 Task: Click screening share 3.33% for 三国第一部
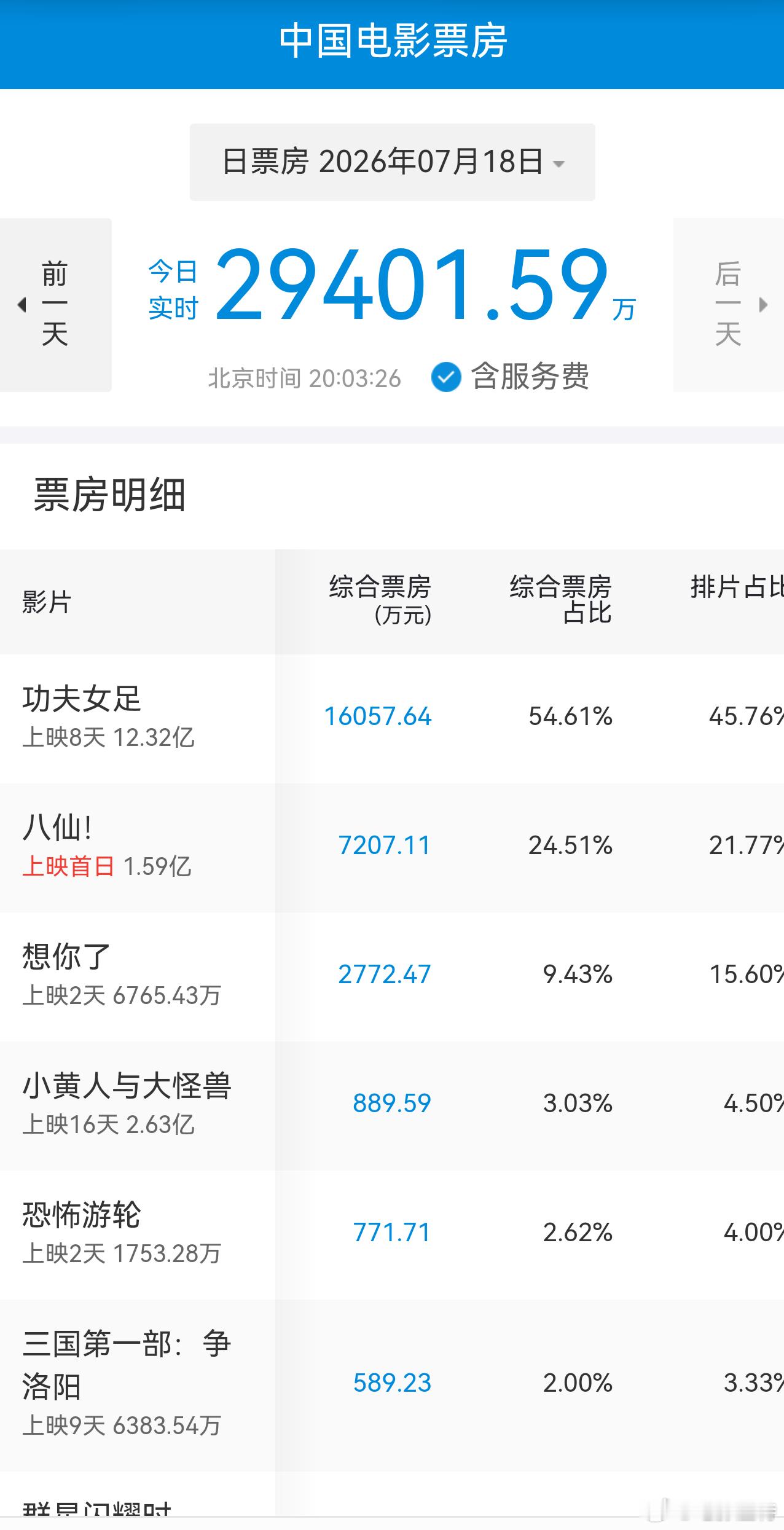pos(753,1383)
